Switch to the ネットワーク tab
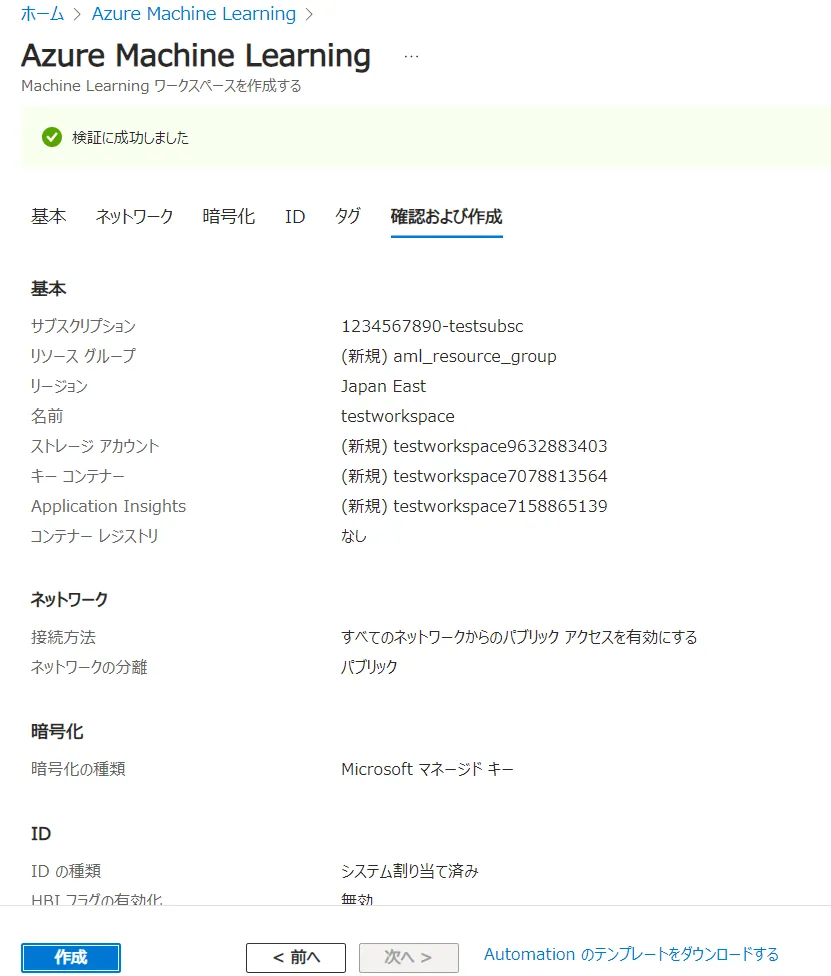 134,216
